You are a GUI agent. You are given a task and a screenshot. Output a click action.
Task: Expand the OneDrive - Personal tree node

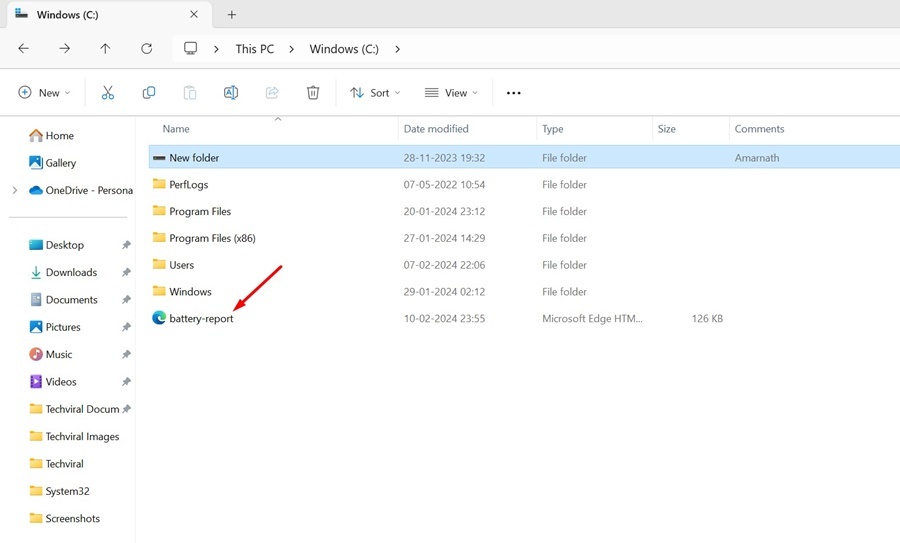coord(15,190)
